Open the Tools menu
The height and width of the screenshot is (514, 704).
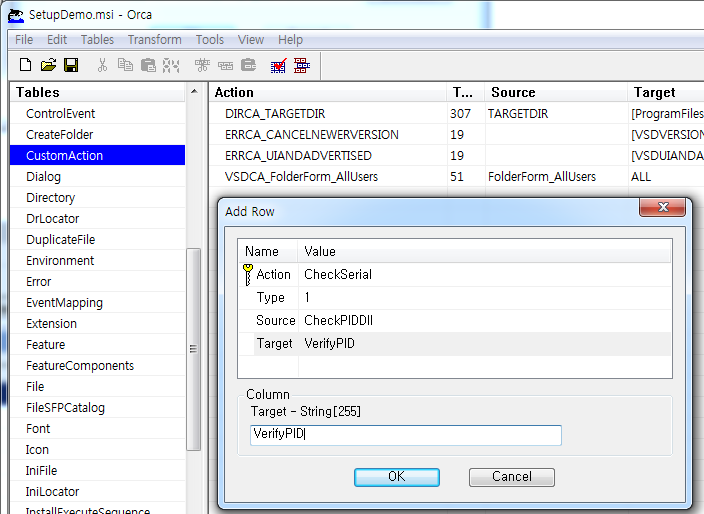[x=210, y=40]
